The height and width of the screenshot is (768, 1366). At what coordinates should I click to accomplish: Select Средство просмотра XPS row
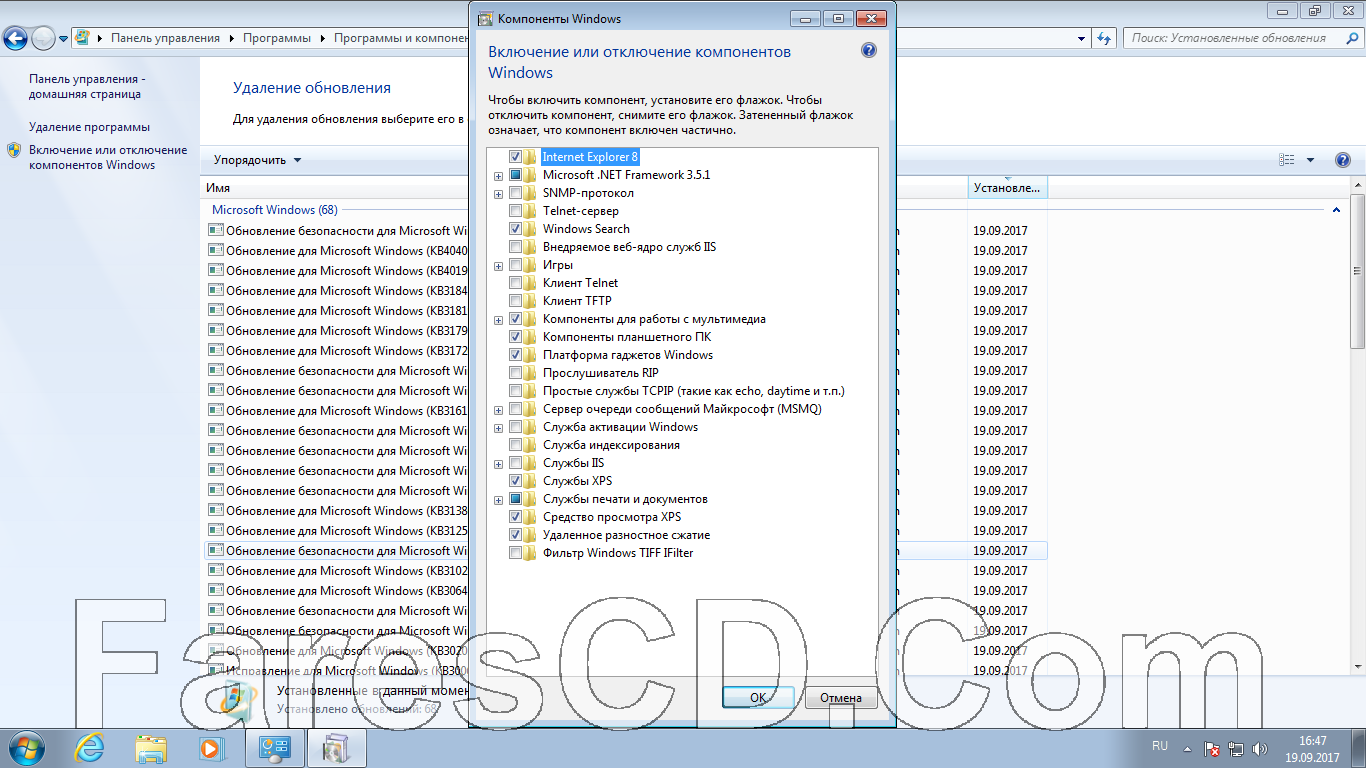612,517
